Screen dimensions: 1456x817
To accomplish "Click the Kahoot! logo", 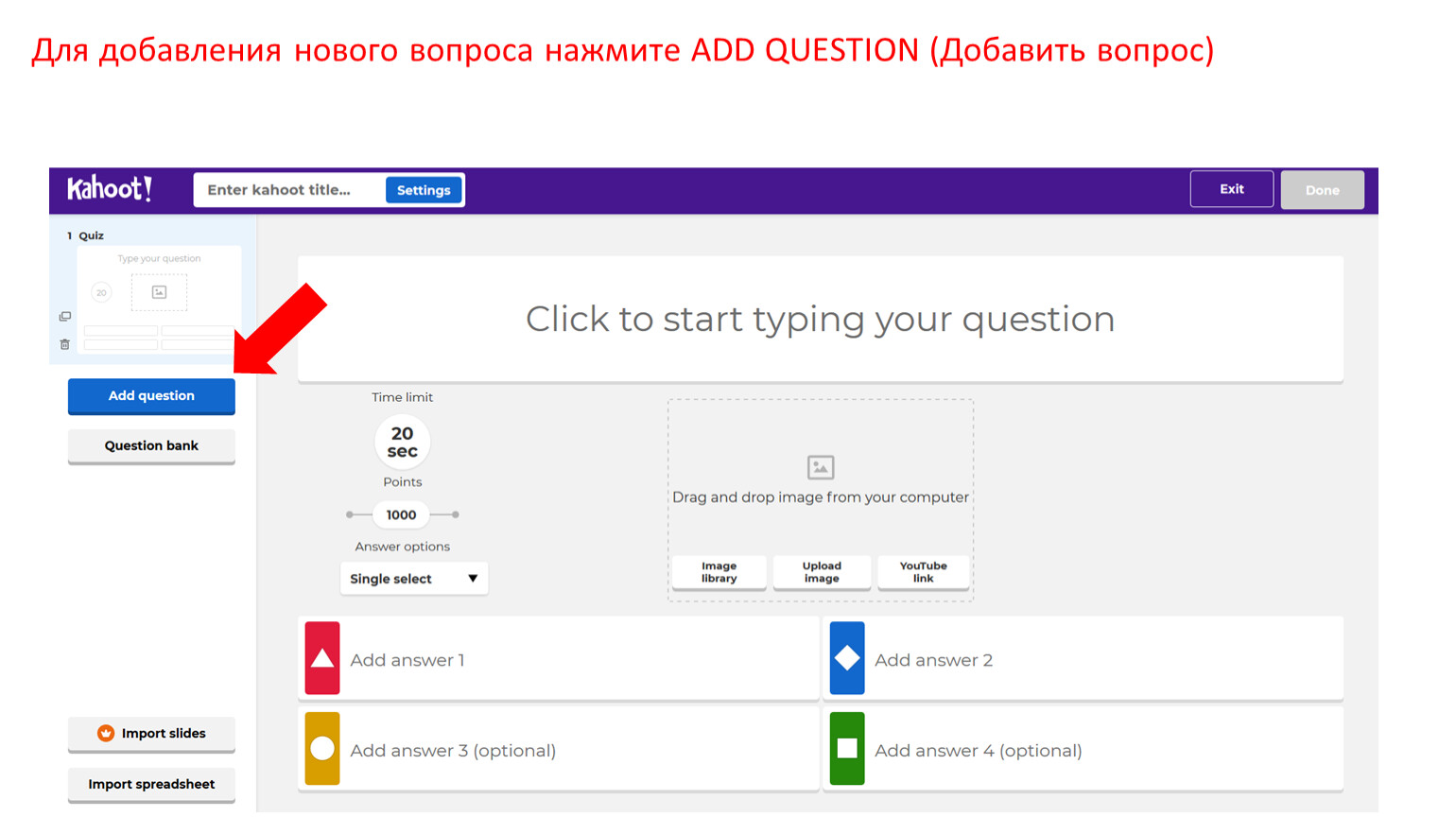I will coord(109,189).
